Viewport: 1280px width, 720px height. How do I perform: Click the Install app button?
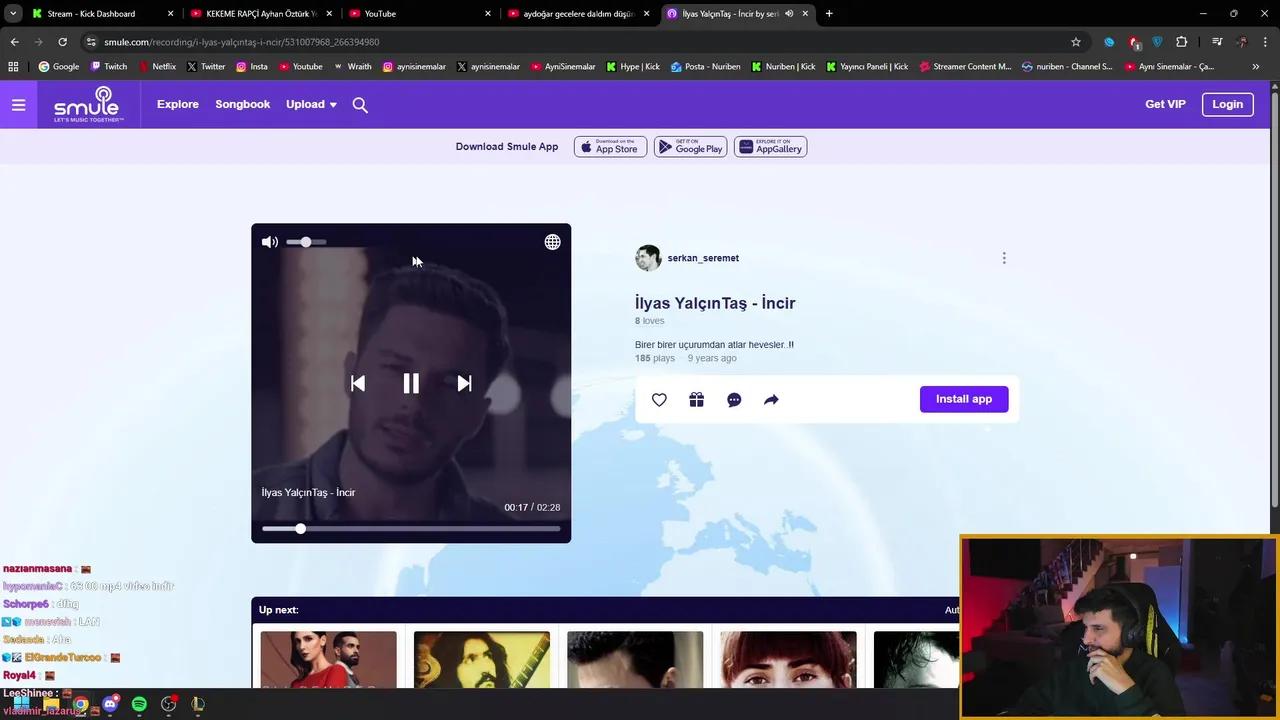(964, 399)
